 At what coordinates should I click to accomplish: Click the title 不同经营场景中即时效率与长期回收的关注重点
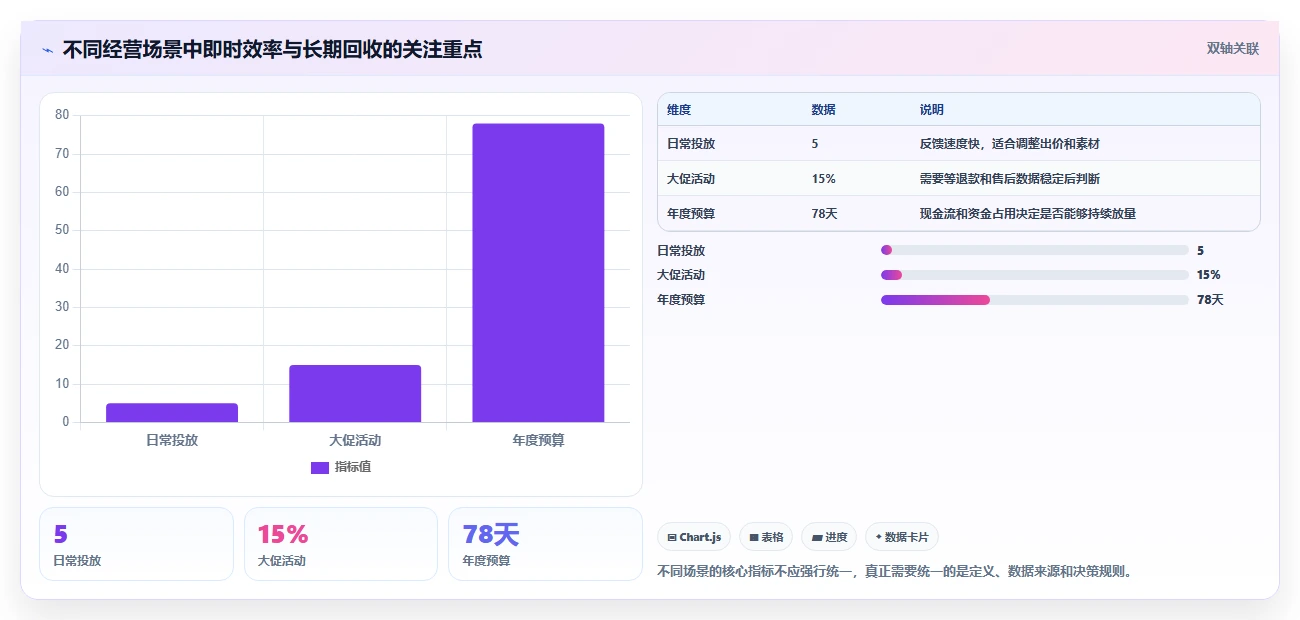(x=272, y=50)
